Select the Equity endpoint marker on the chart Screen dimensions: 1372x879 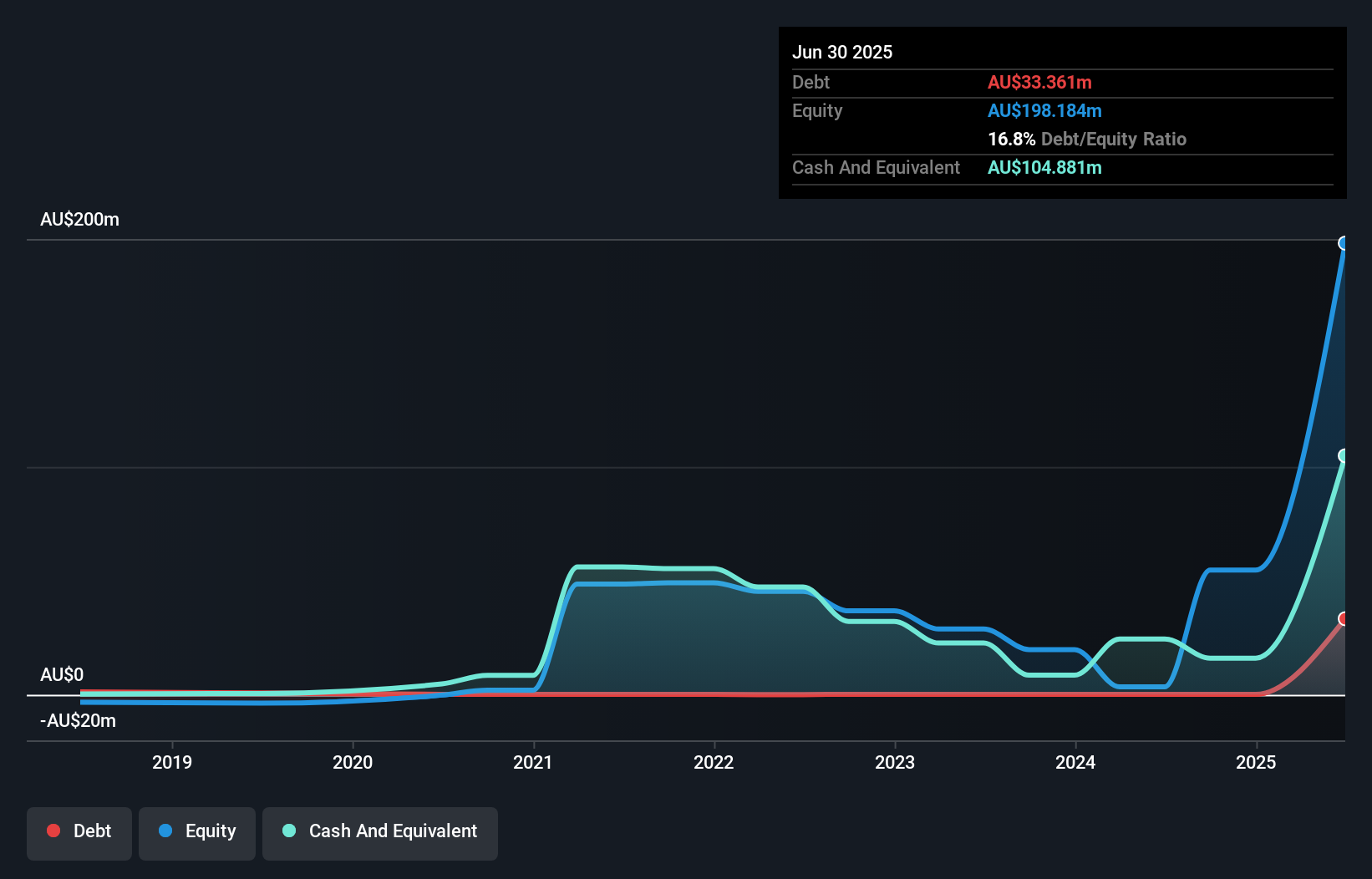[x=1343, y=242]
